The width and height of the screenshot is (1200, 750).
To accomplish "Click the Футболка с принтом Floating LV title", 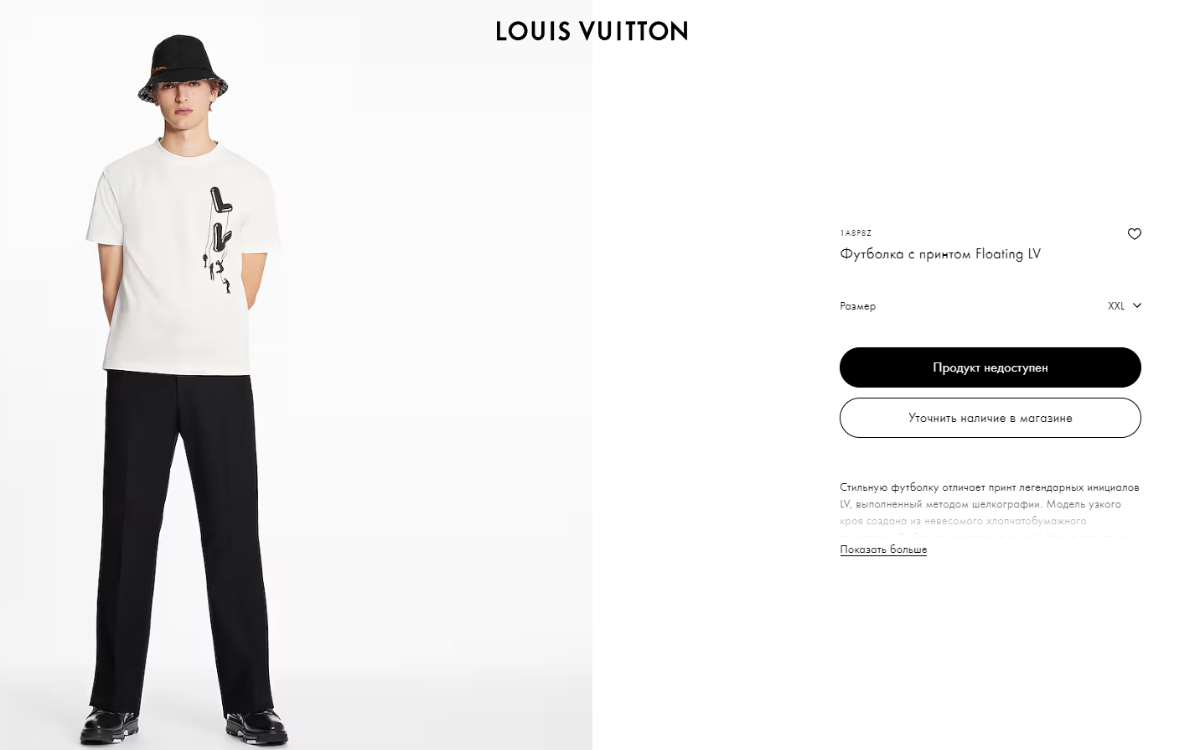I will point(940,254).
